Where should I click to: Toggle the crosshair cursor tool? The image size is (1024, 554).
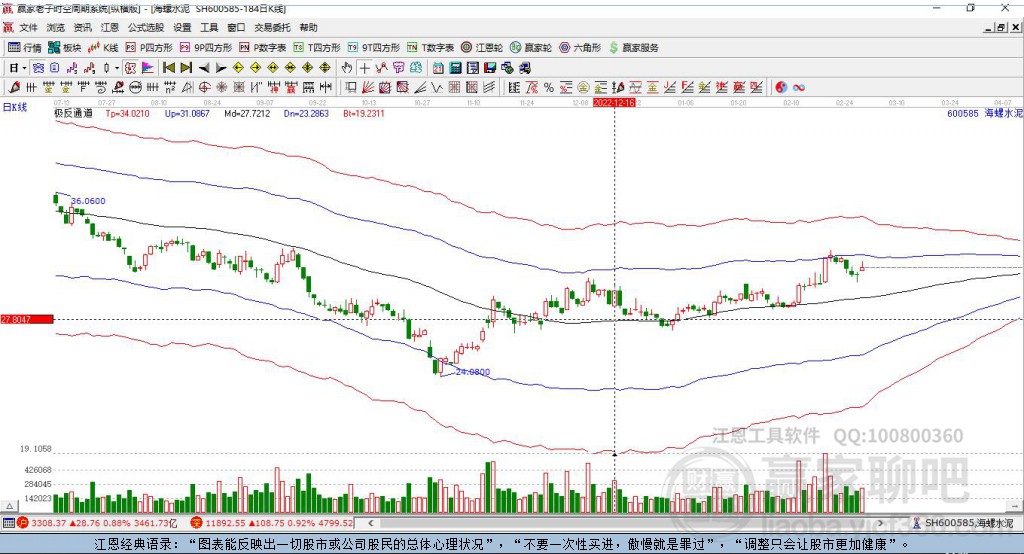(364, 68)
